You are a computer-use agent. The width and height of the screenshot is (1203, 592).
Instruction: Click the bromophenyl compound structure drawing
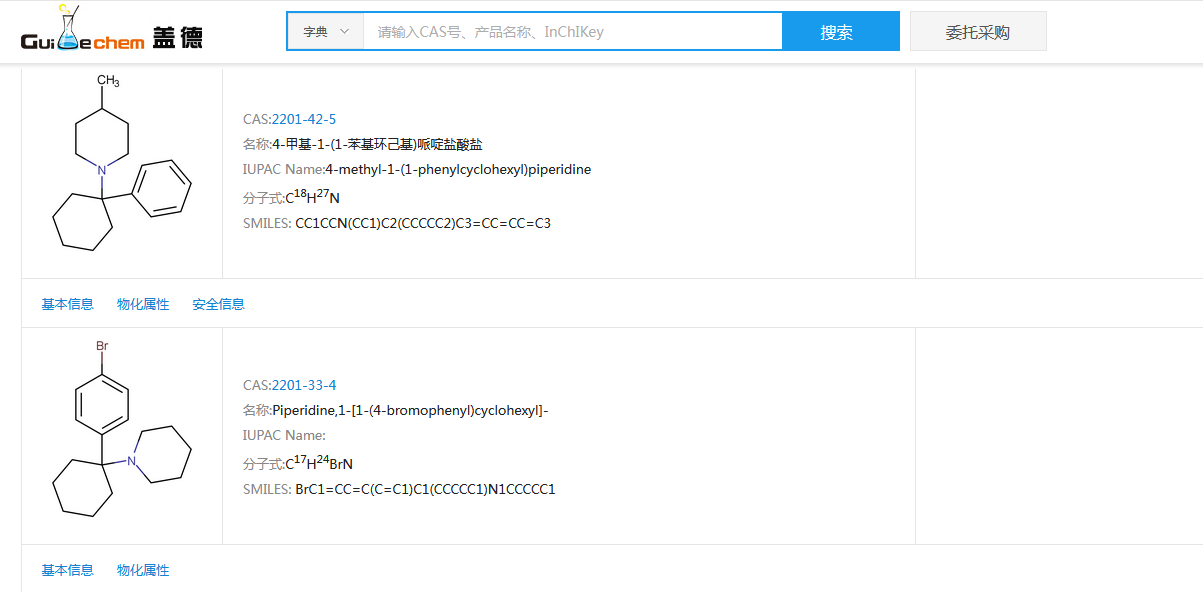point(120,435)
